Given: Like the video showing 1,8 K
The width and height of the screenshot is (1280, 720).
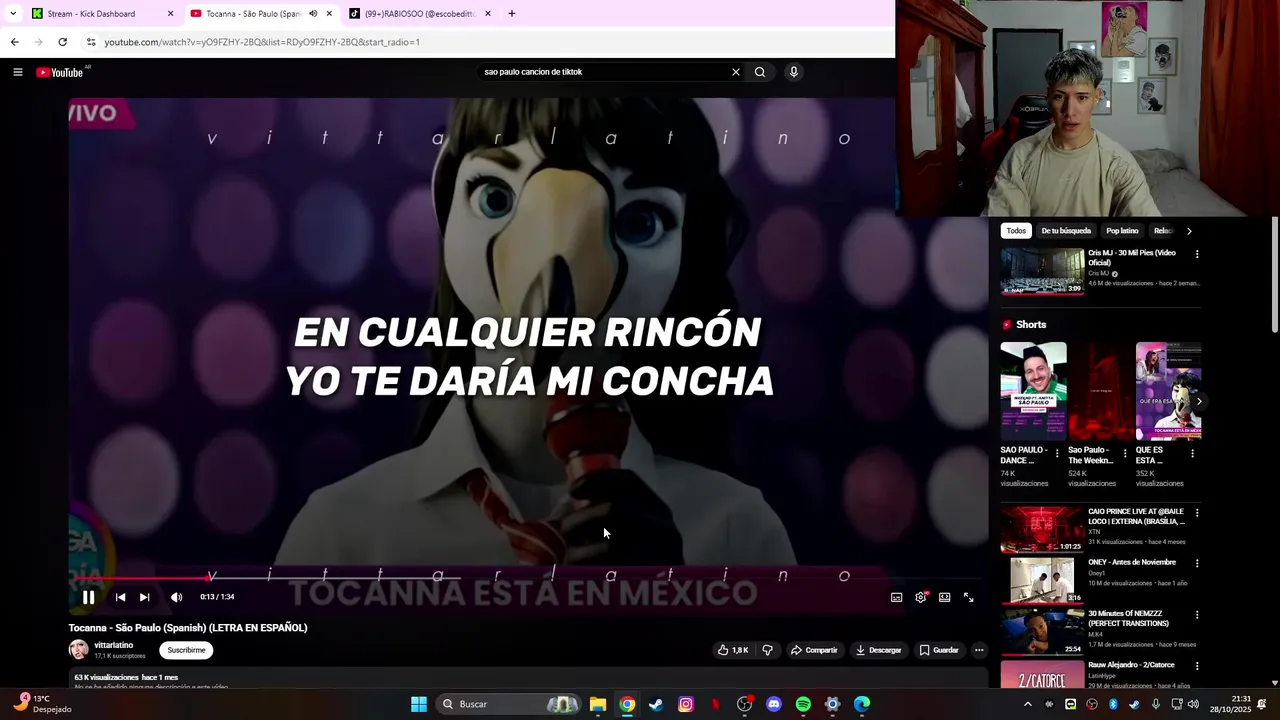Looking at the screenshot, I should [x=733, y=650].
